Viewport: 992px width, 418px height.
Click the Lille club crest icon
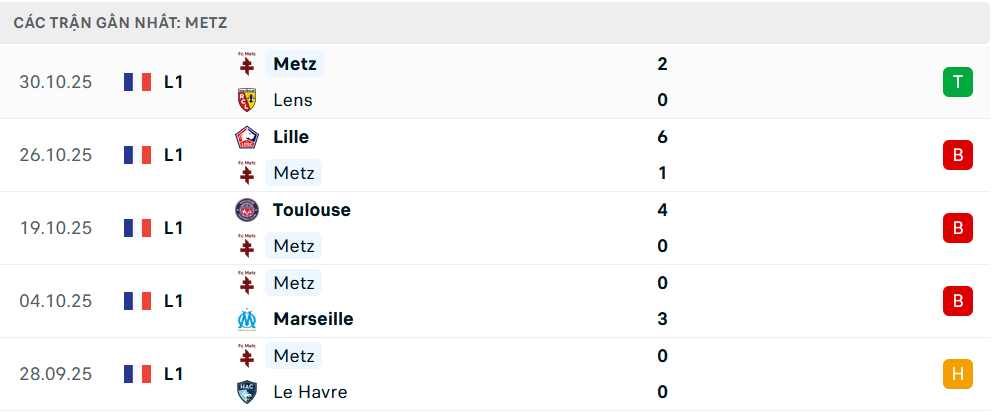246,137
